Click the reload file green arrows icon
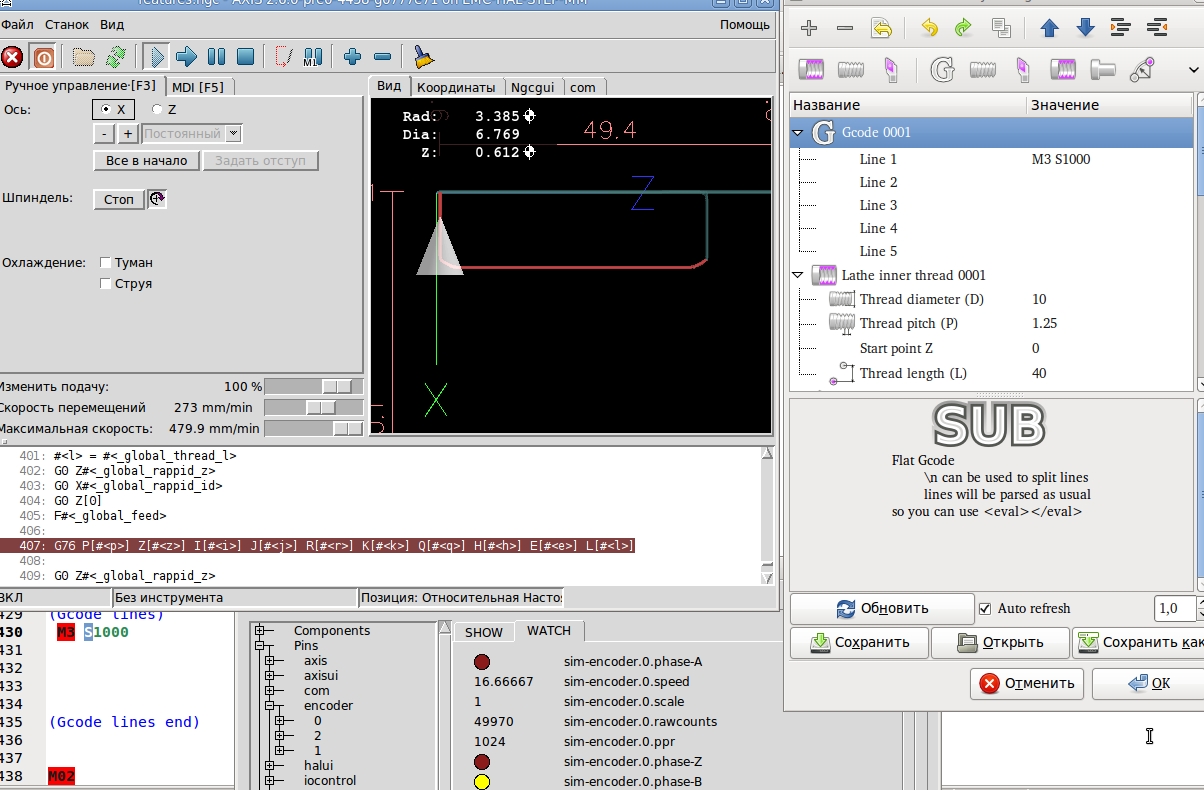Image resolution: width=1204 pixels, height=790 pixels. click(115, 57)
